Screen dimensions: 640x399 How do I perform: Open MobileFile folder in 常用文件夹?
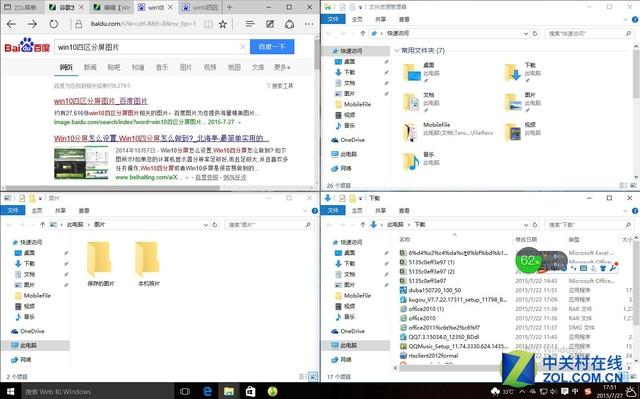tap(411, 132)
